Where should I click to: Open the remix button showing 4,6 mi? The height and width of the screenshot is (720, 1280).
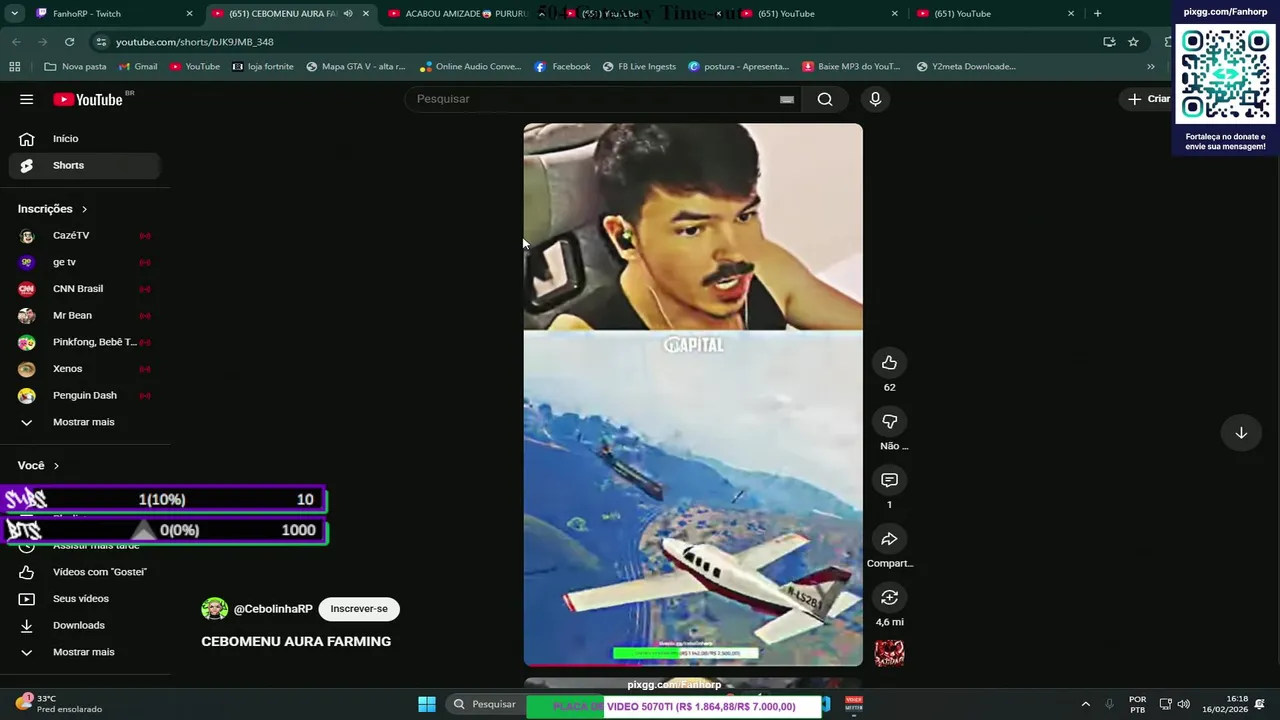[x=889, y=598]
